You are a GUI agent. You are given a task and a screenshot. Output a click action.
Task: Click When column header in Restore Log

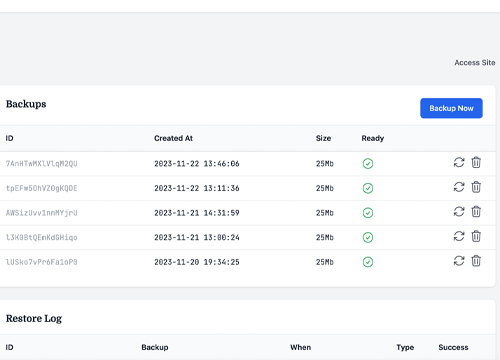[x=300, y=347]
